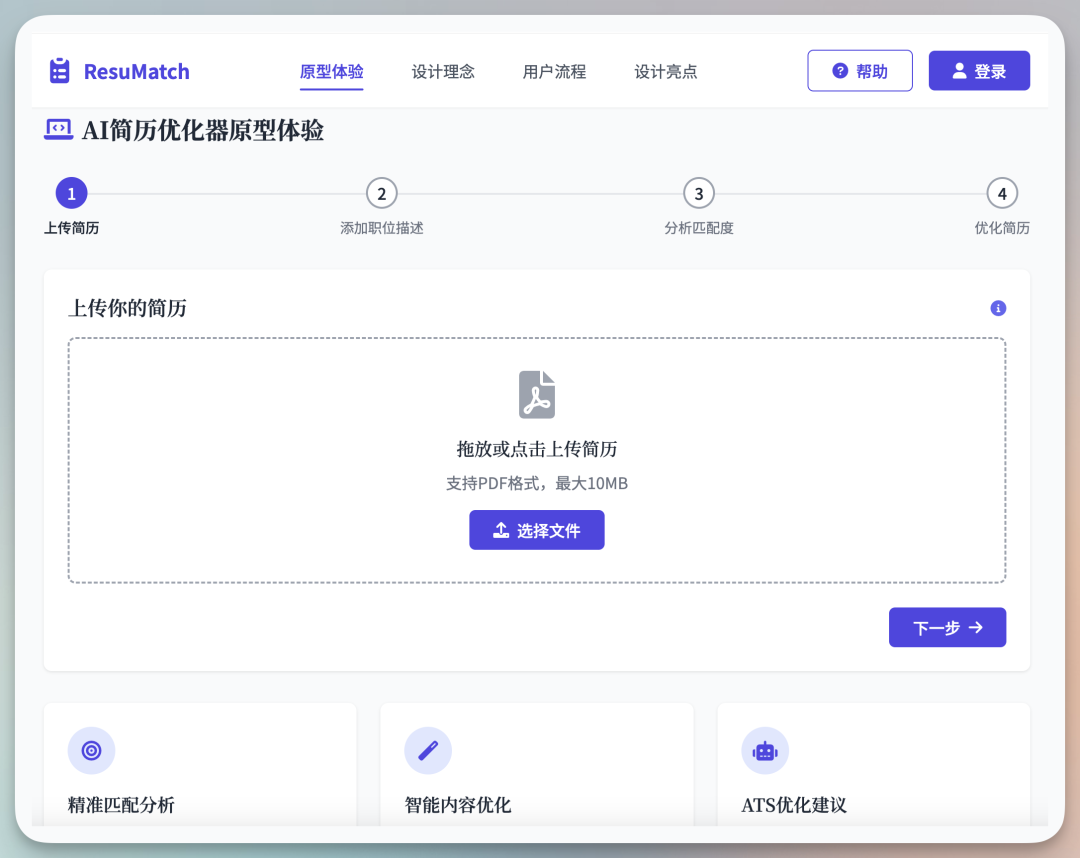Click the ResuMatch clipboard logo icon
Viewport: 1080px width, 858px height.
[x=60, y=71]
